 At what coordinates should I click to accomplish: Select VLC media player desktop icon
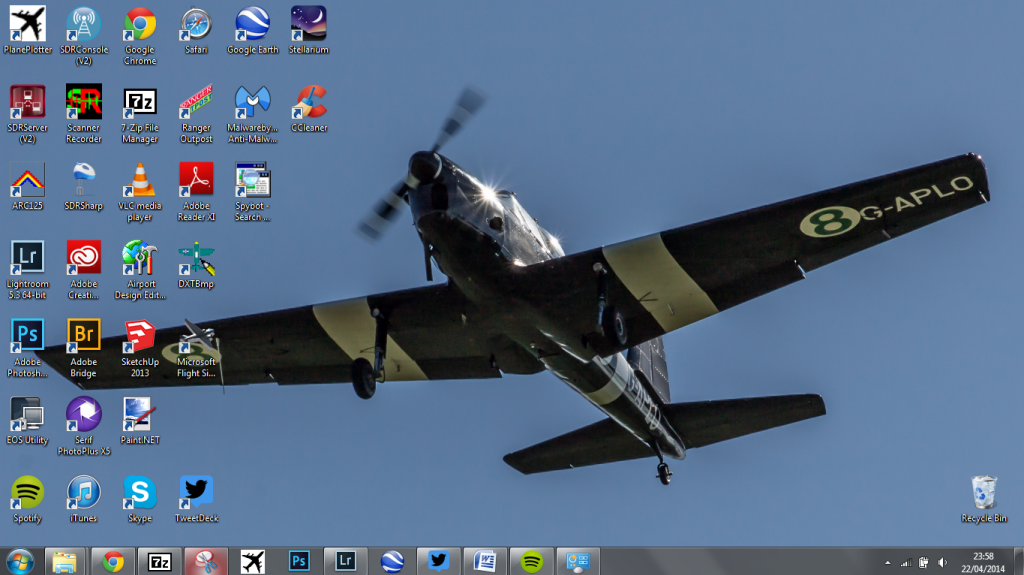(x=140, y=192)
